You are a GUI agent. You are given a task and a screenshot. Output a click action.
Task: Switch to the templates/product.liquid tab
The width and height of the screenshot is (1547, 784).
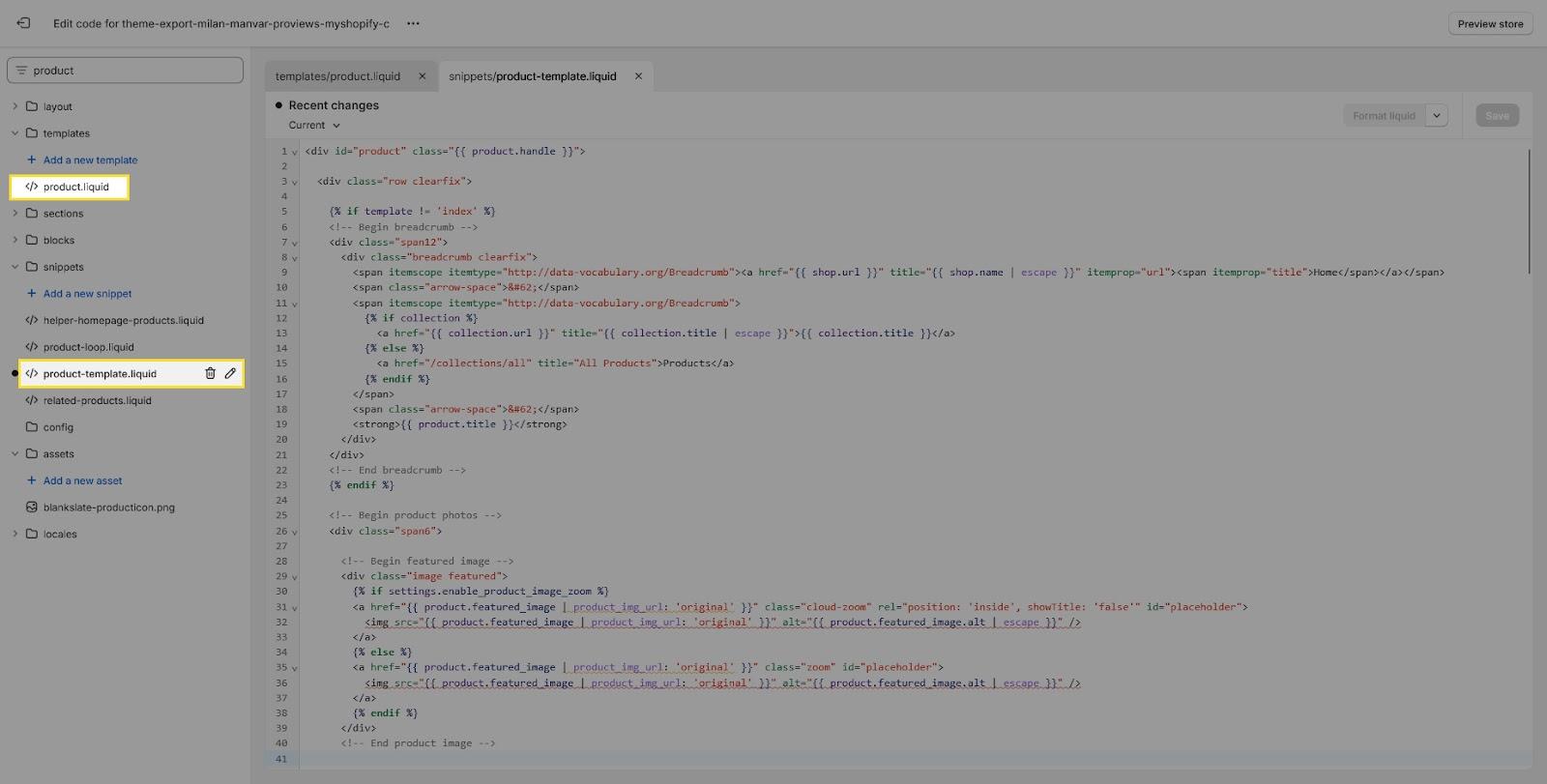pyautogui.click(x=337, y=76)
